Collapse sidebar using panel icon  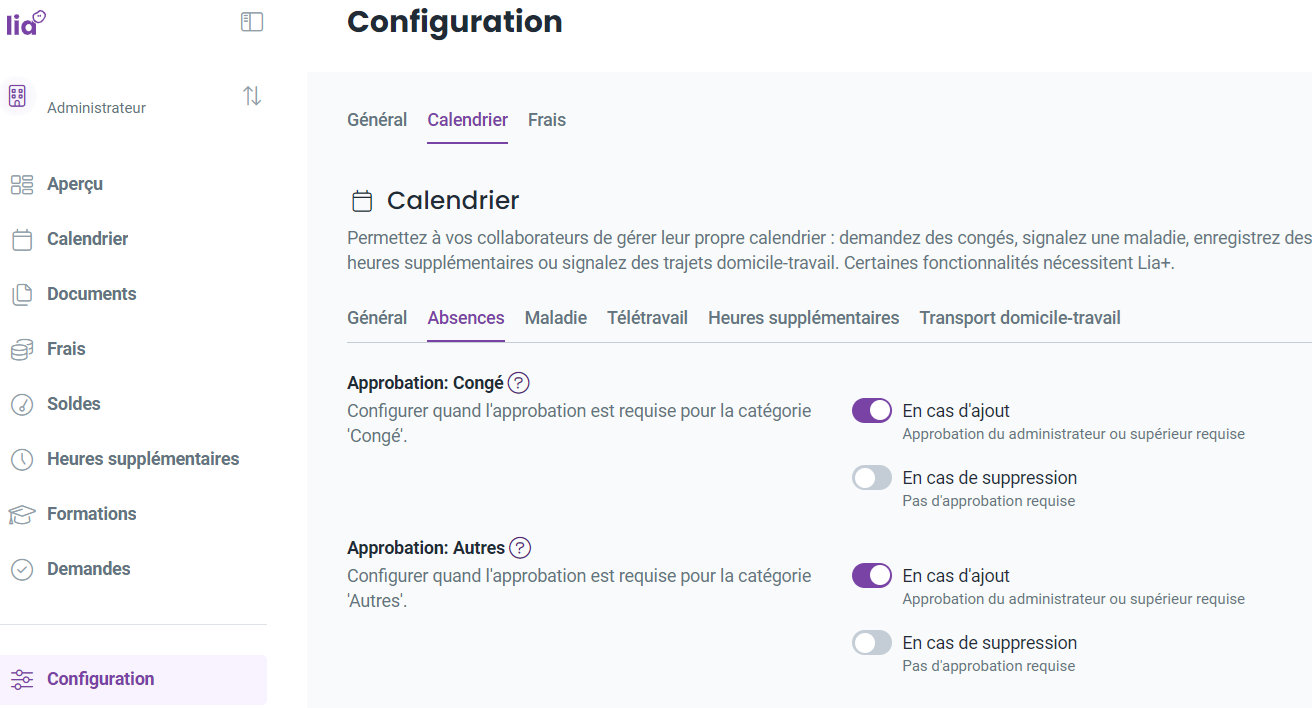pos(252,21)
